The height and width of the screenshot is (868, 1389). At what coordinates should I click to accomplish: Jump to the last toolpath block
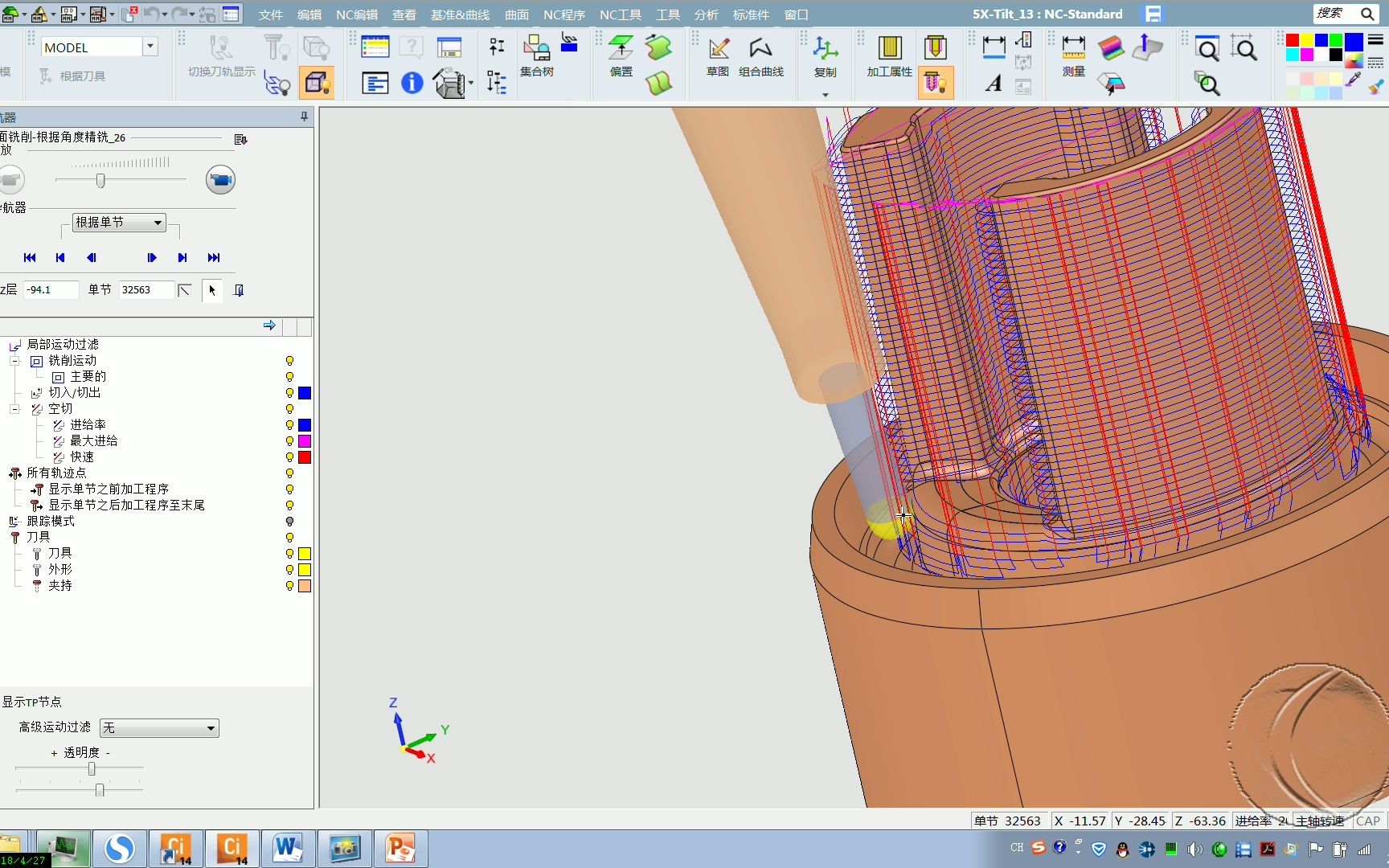point(213,258)
